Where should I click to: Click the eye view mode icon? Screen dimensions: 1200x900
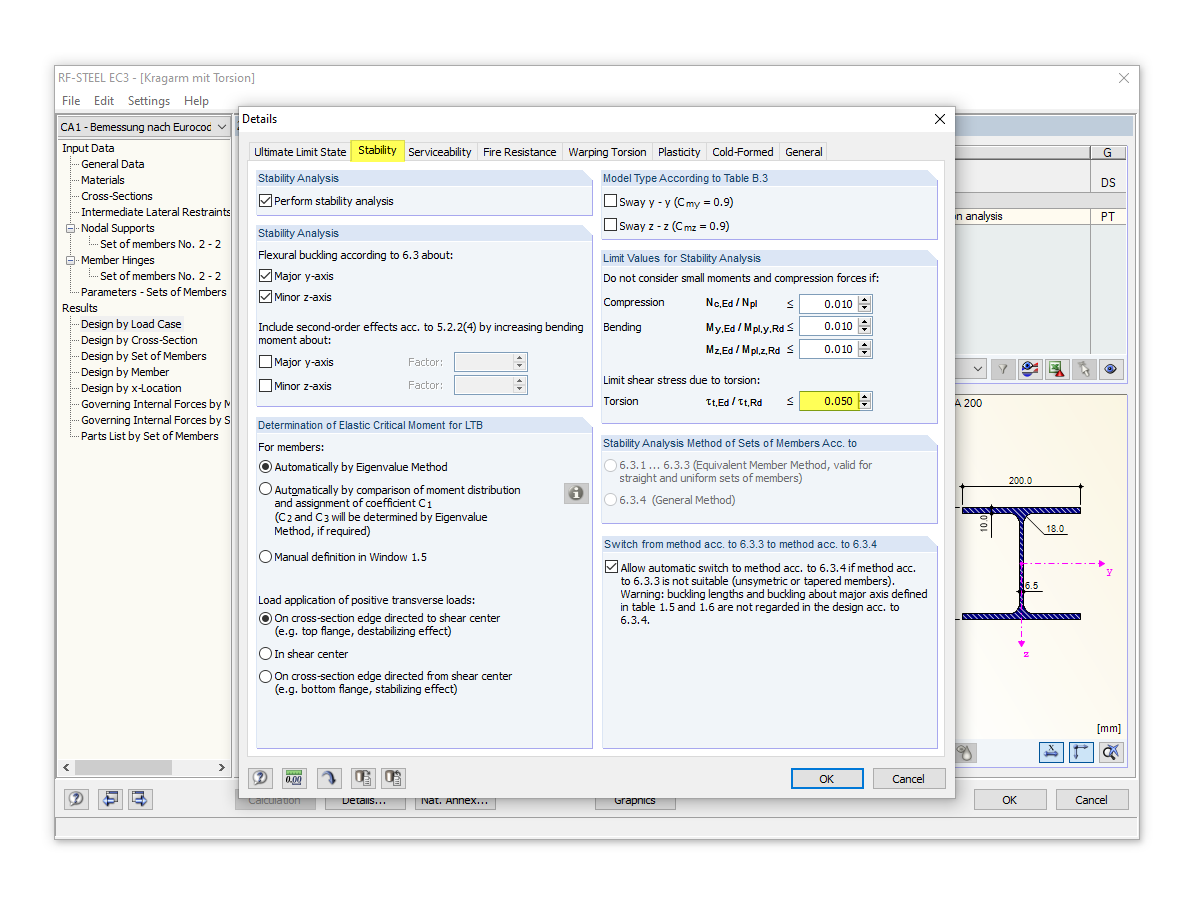pyautogui.click(x=1111, y=369)
